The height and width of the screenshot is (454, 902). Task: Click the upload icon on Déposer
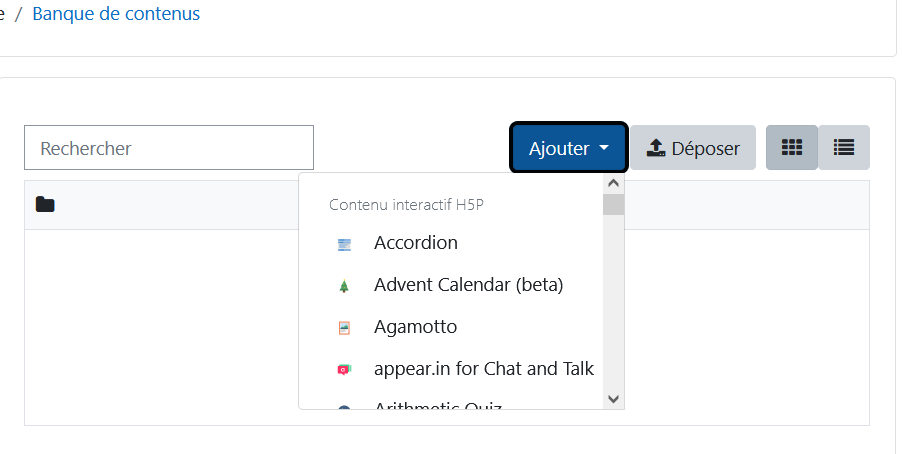pyautogui.click(x=656, y=148)
